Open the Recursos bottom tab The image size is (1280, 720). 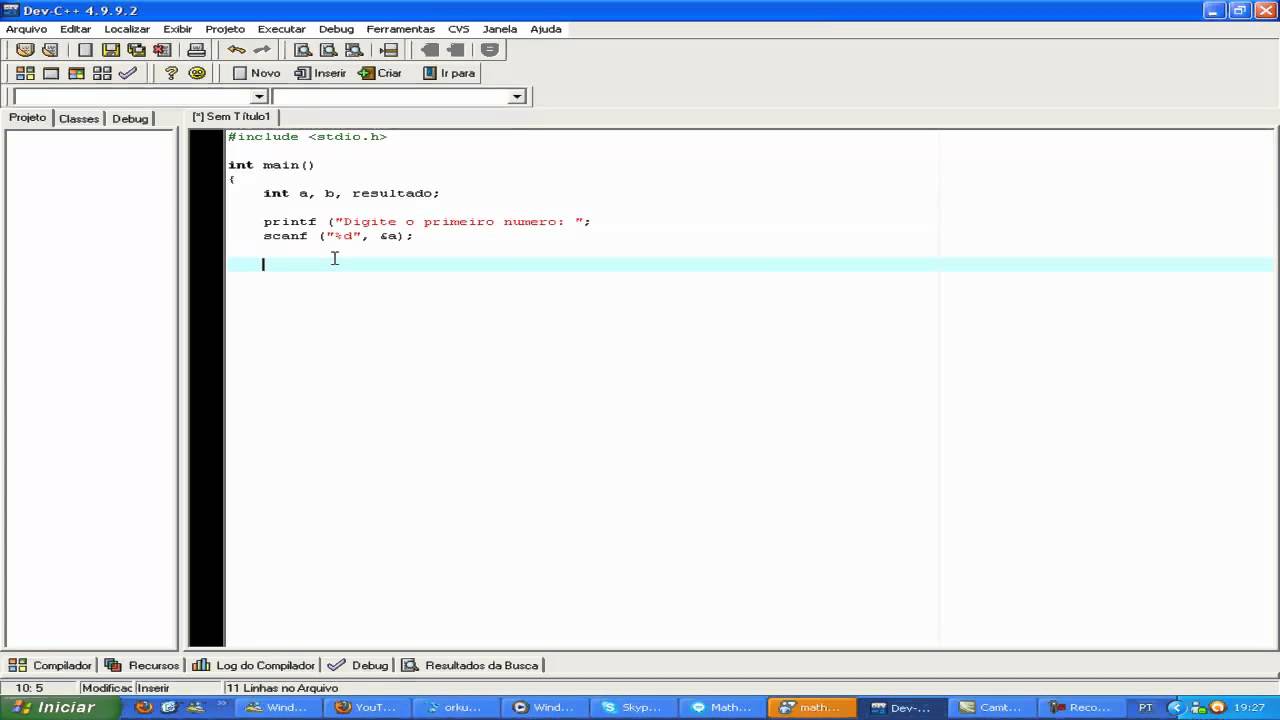coord(142,665)
